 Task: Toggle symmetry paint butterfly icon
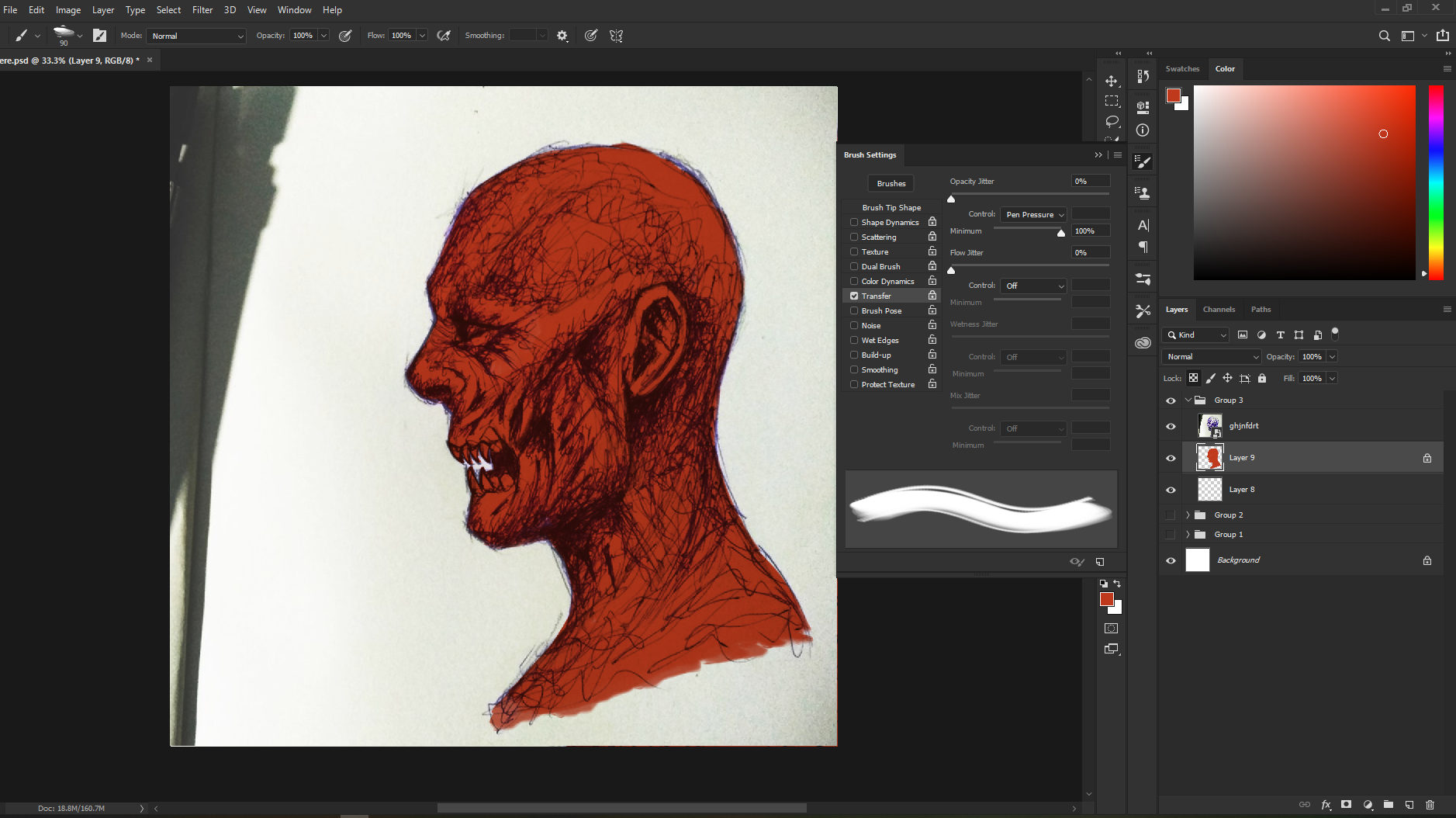[617, 36]
